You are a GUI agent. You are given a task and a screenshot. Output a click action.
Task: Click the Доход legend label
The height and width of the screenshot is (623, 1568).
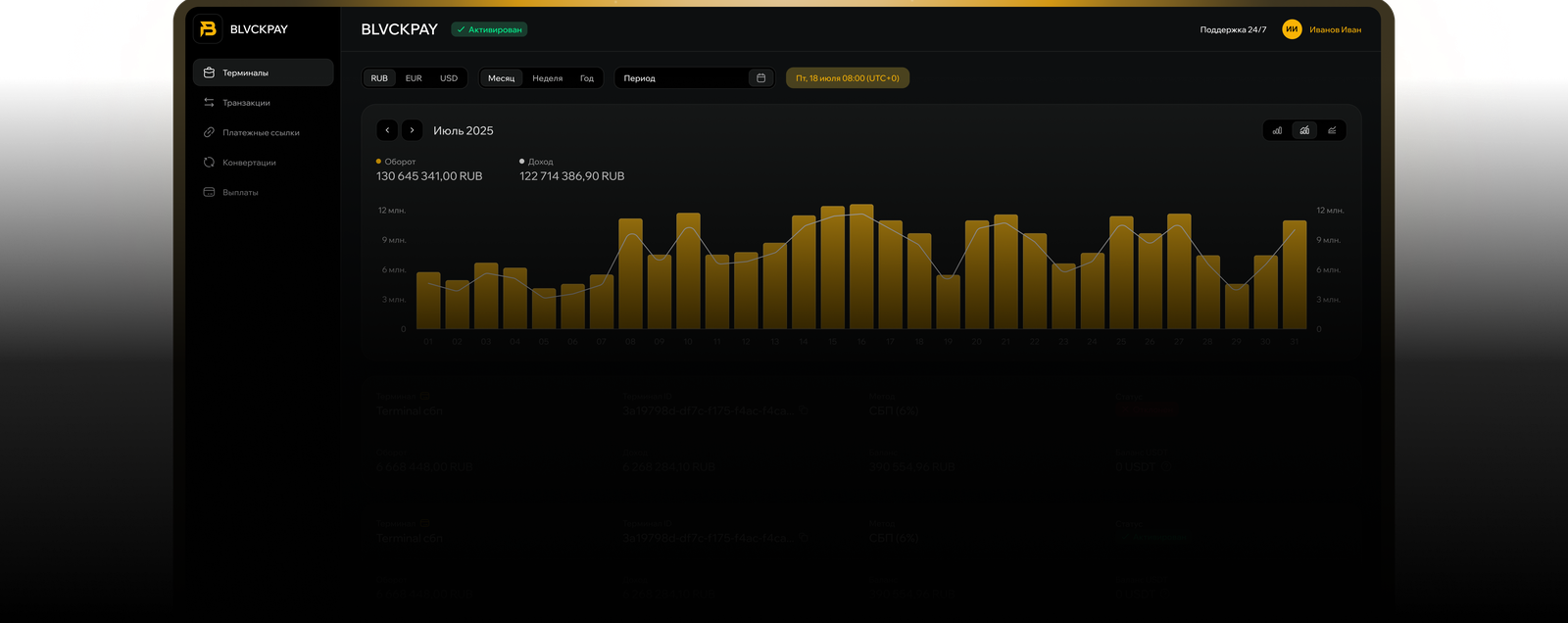[x=540, y=162]
